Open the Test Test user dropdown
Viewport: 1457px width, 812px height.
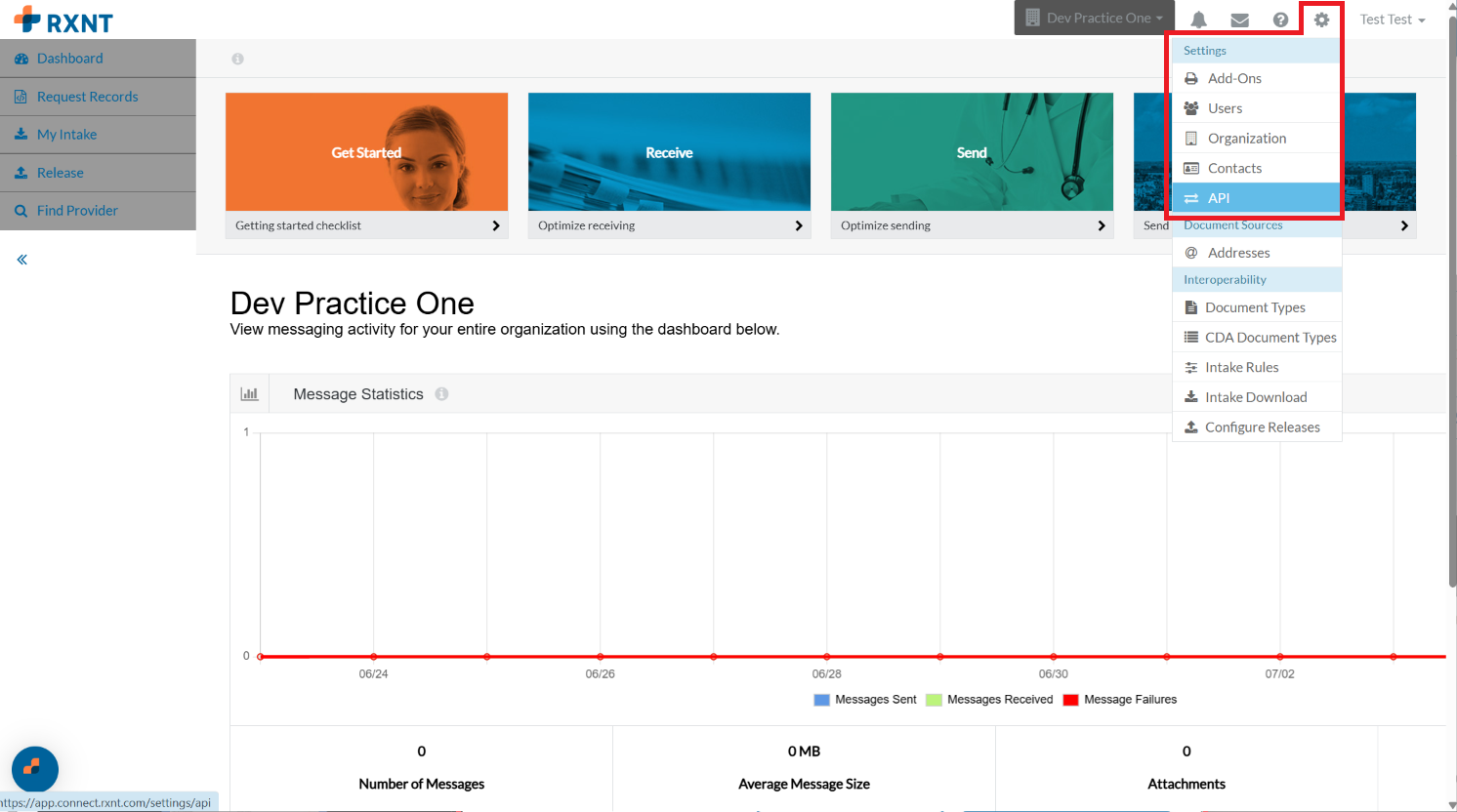point(1393,20)
